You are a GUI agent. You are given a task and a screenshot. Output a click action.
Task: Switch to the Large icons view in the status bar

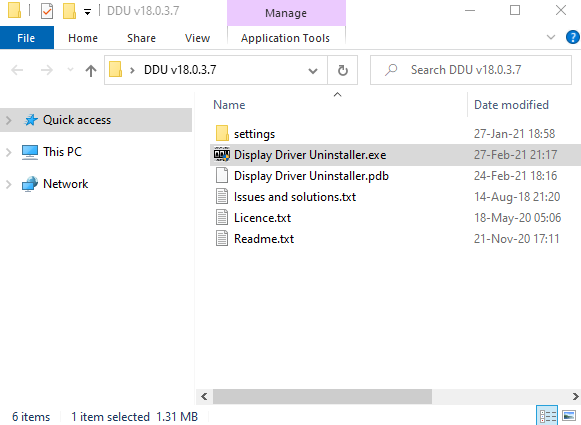(x=569, y=416)
